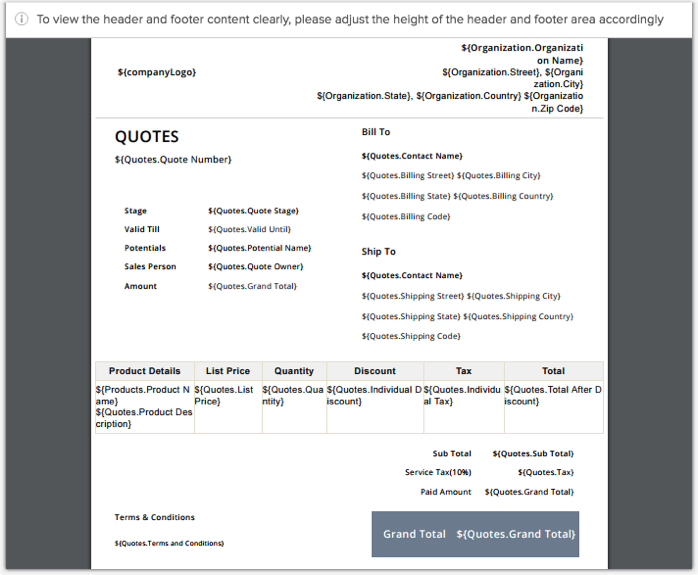Click the Tax column header in the table
Screen dimensions: 698x575
464,371
